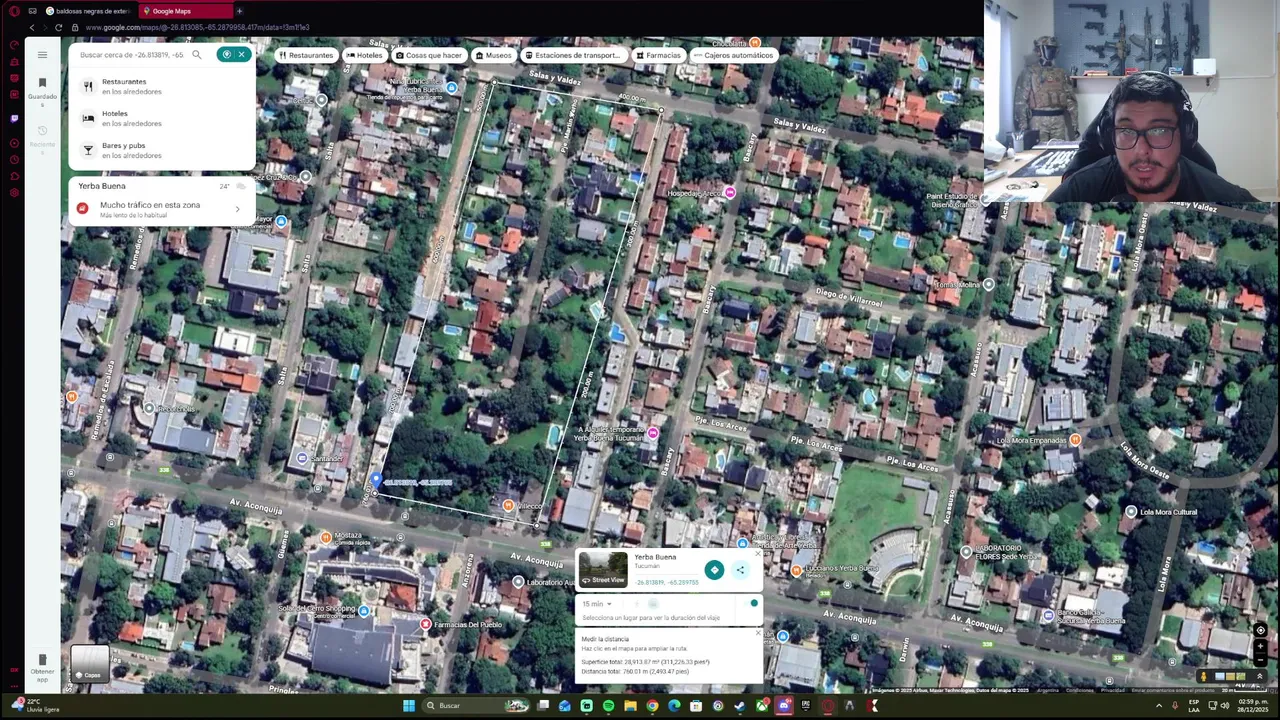Select the Bares y pubs suggestion
This screenshot has height=720, width=1280.
pyautogui.click(x=162, y=151)
